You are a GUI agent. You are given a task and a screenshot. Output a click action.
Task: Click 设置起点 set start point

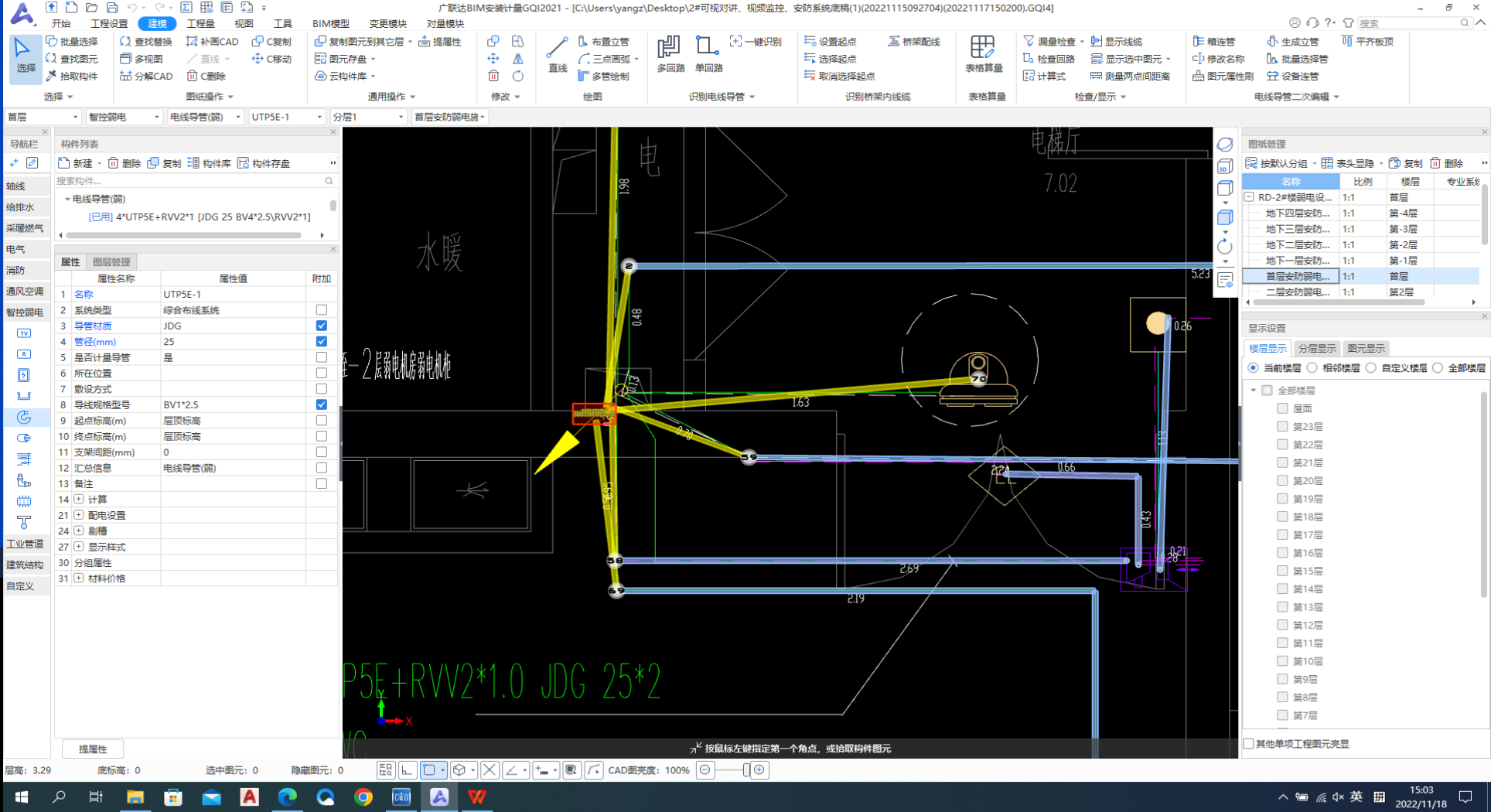(830, 42)
